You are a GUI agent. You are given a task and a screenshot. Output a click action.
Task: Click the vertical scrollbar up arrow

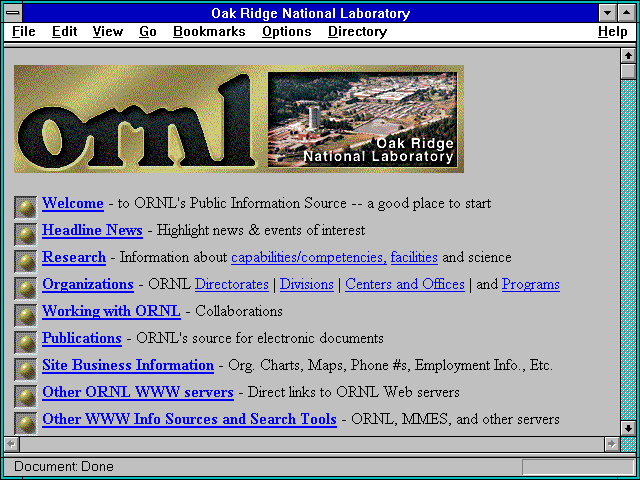[x=628, y=56]
